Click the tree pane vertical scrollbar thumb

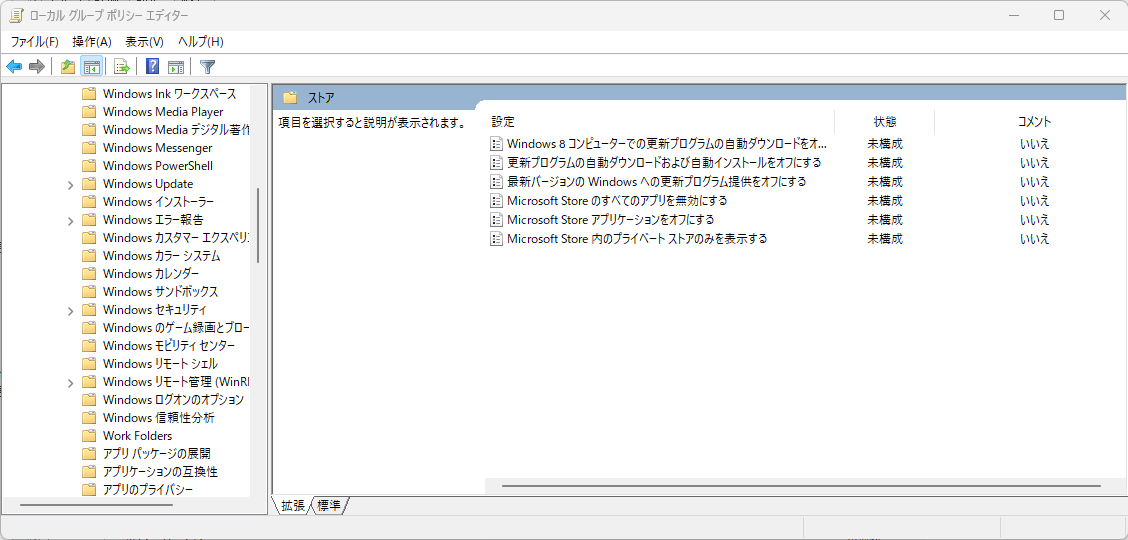click(x=258, y=225)
